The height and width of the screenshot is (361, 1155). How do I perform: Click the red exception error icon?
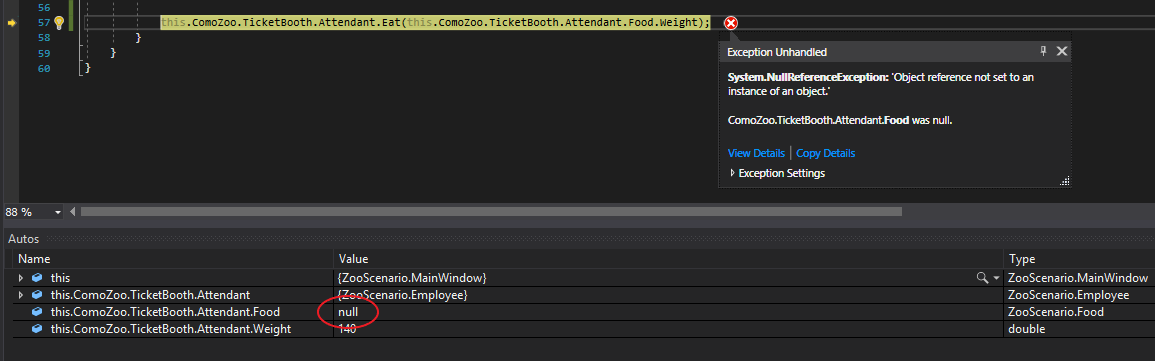(x=731, y=24)
